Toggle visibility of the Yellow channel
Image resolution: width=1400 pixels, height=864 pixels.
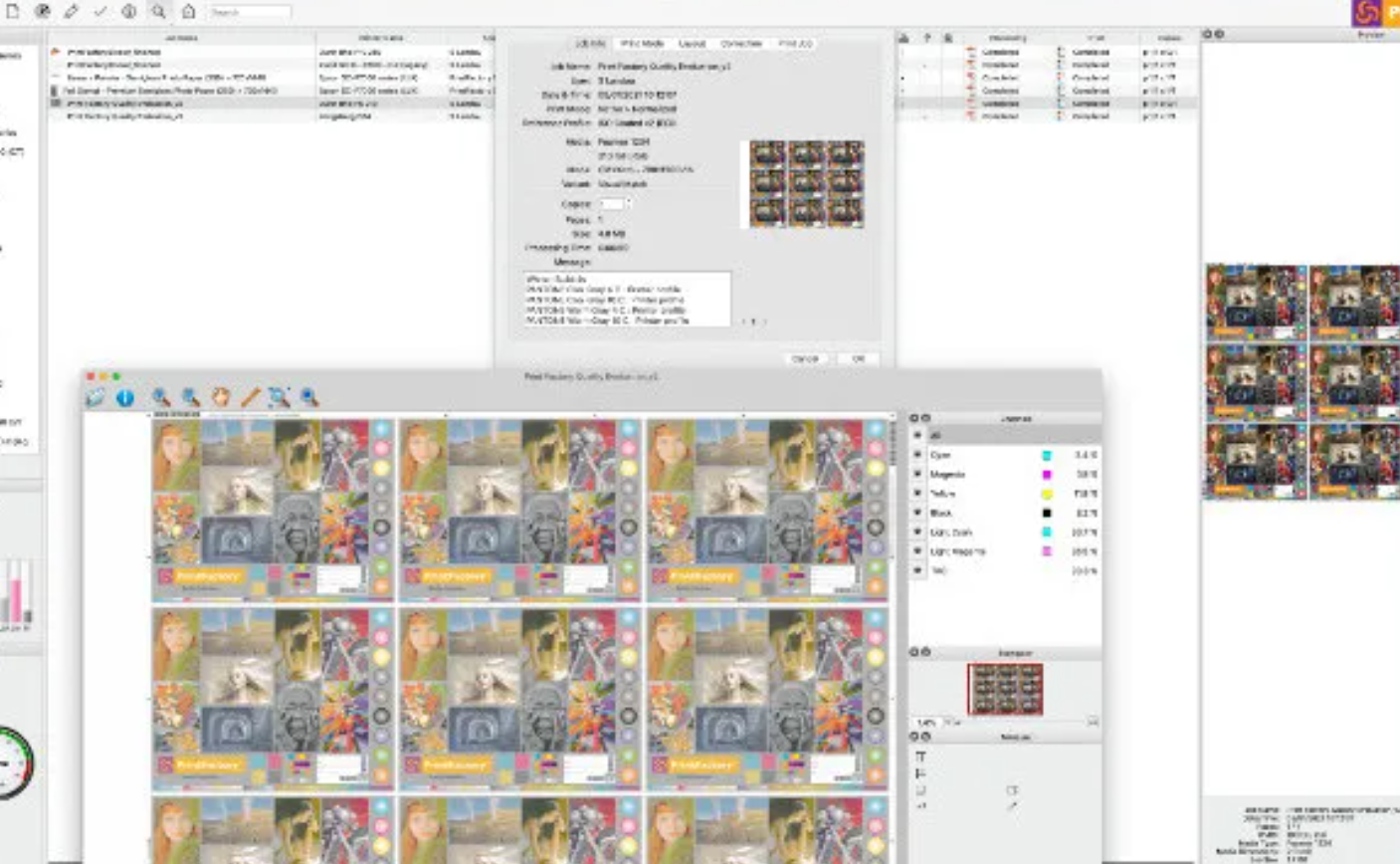[917, 494]
